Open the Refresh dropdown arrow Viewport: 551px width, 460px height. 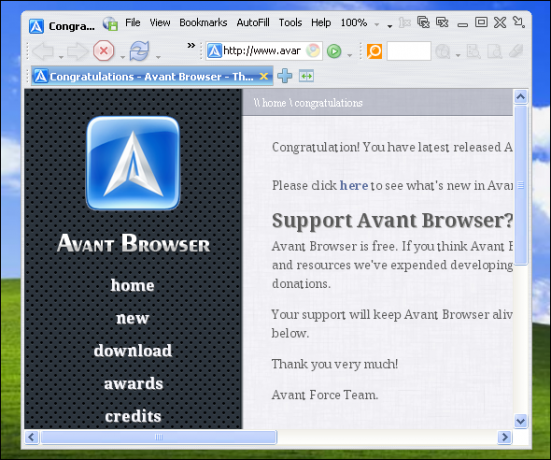pyautogui.click(x=158, y=57)
